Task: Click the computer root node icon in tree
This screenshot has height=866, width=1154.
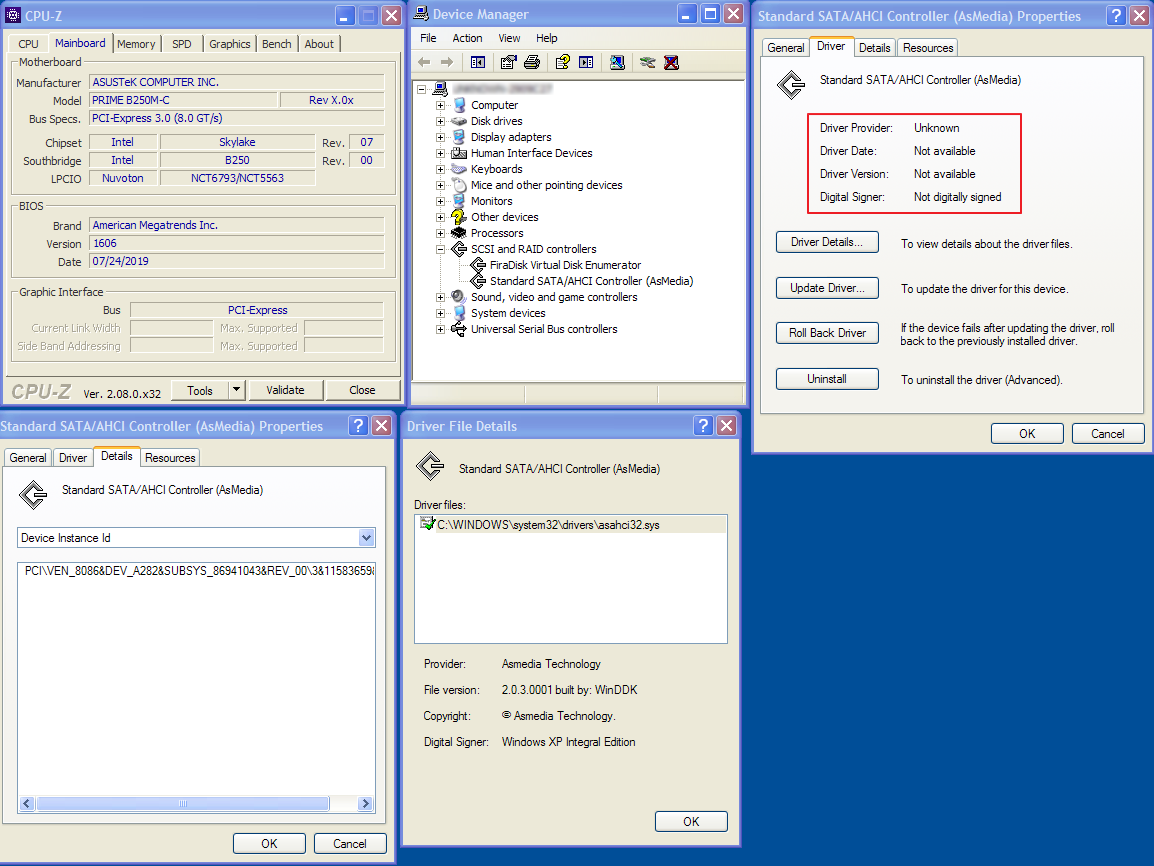Action: (x=440, y=89)
